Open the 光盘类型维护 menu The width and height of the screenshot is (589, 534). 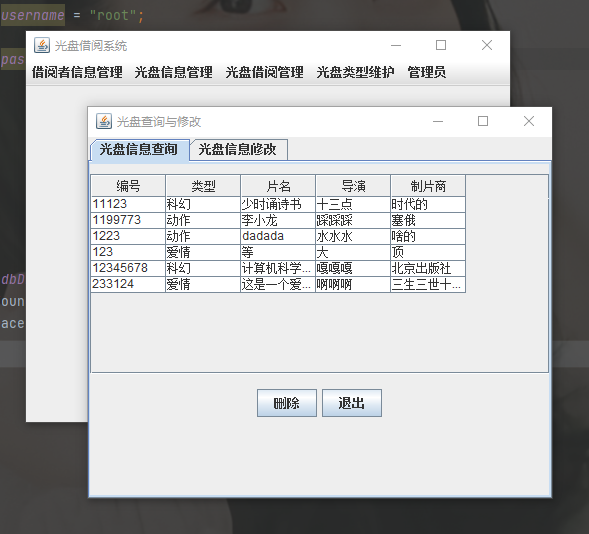(355, 72)
